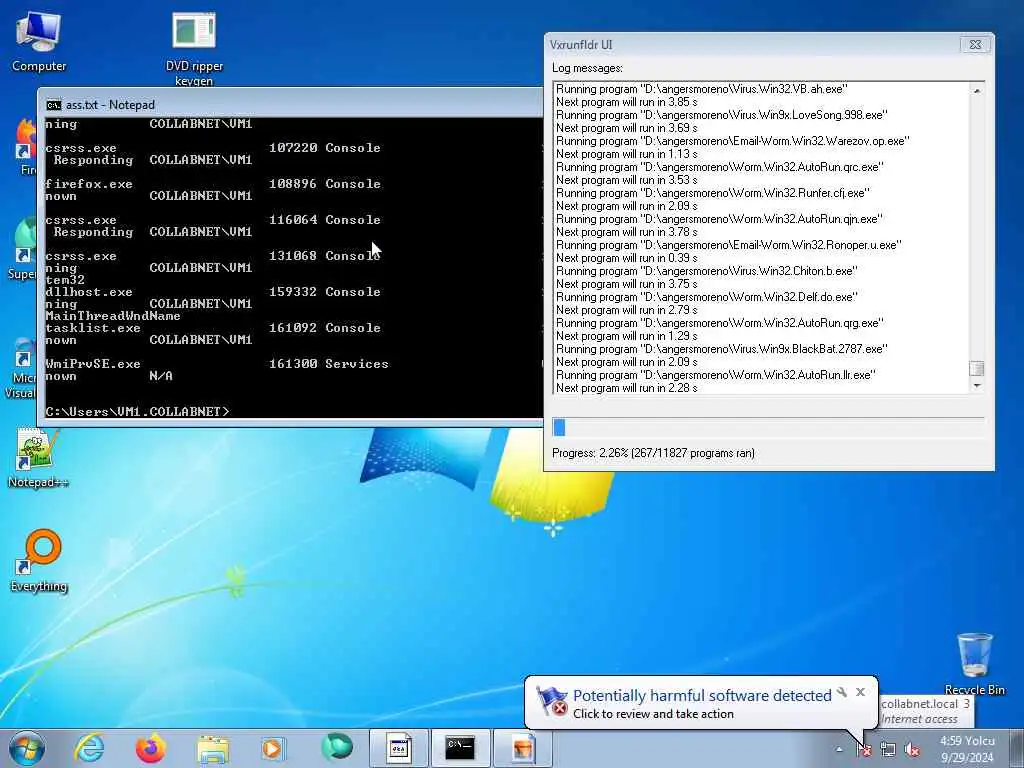Click log line Virus.Win32.VB.ah.exe
The image size is (1024, 768).
click(x=702, y=89)
